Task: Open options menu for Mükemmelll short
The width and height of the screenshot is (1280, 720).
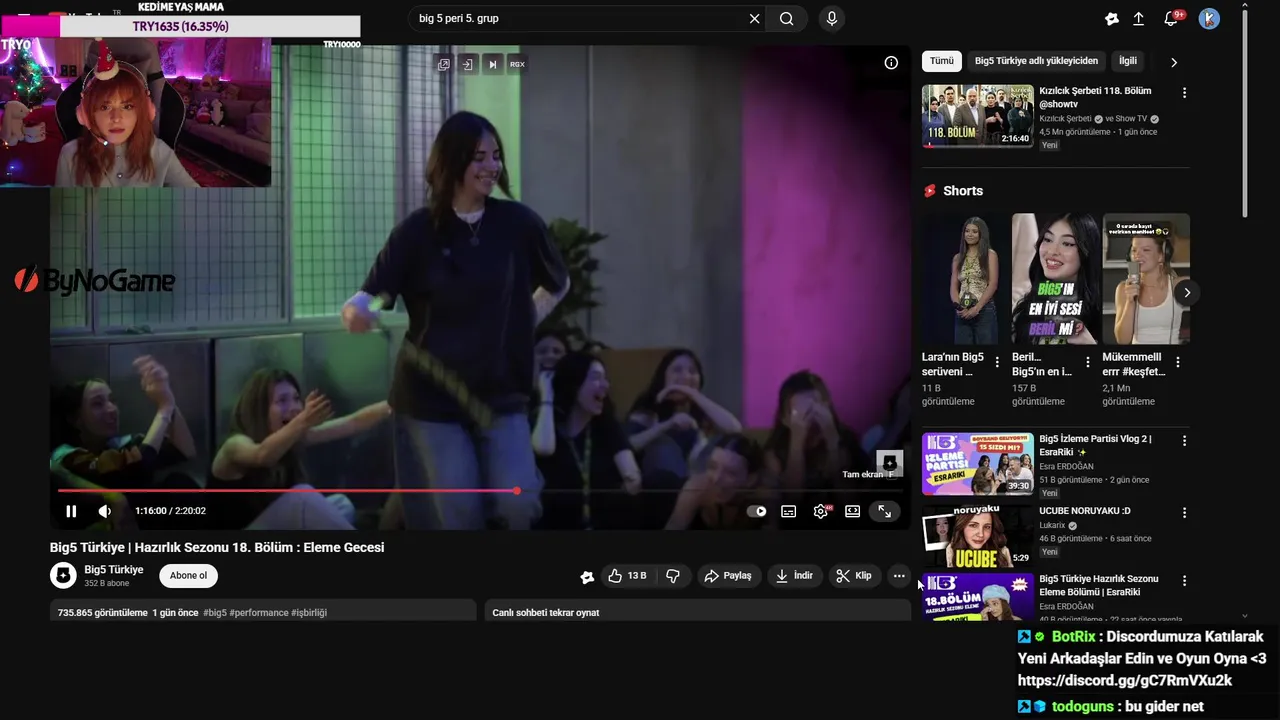Action: pos(1178,362)
